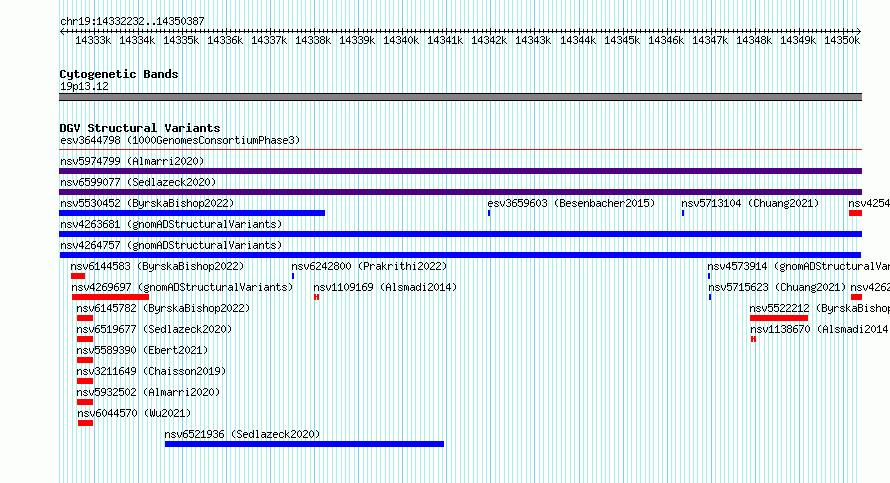Open nsv5932502 (Almarri2020) label
Screen dimensions: 890x483
148,392
